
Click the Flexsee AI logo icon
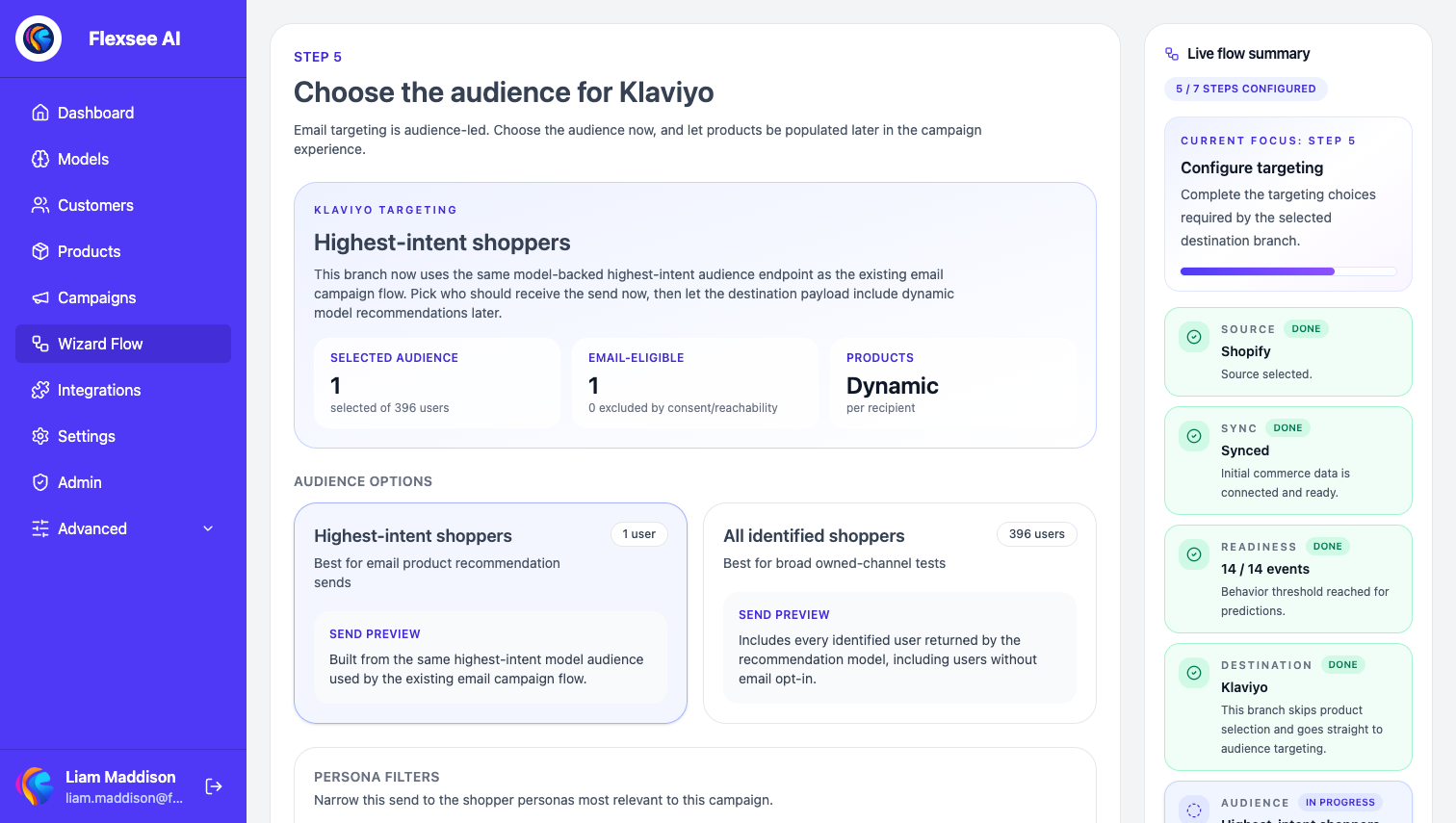coord(39,39)
